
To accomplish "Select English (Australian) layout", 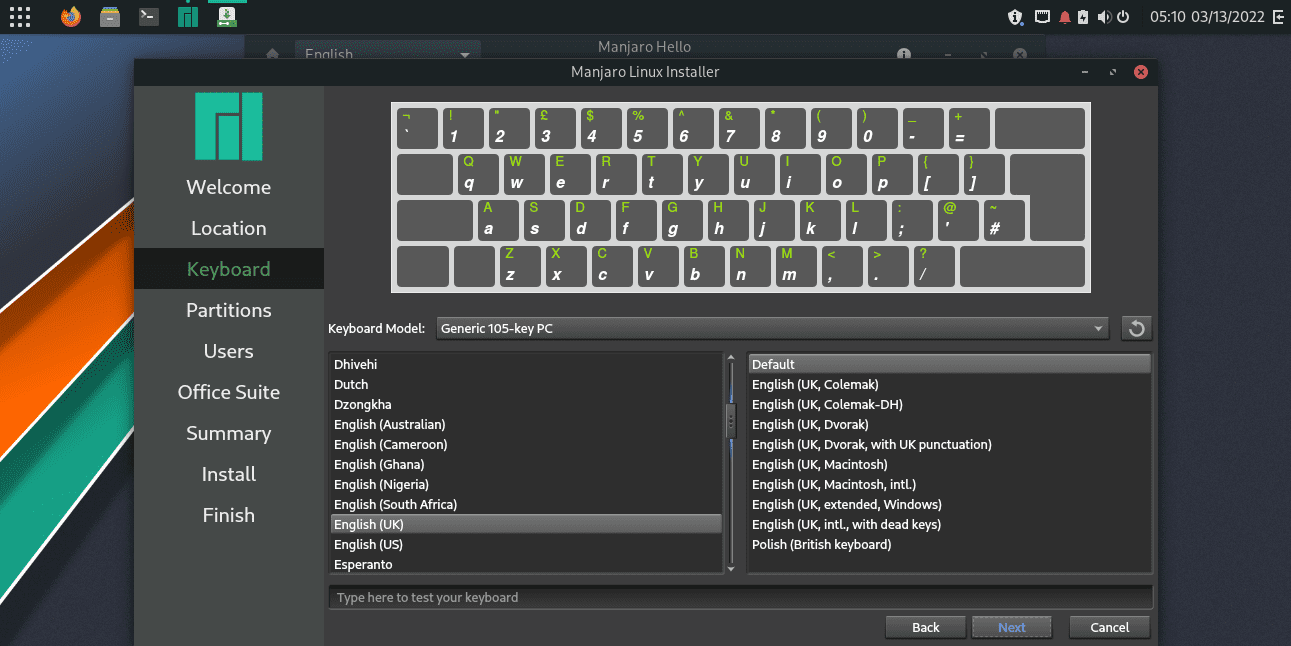I will click(526, 424).
